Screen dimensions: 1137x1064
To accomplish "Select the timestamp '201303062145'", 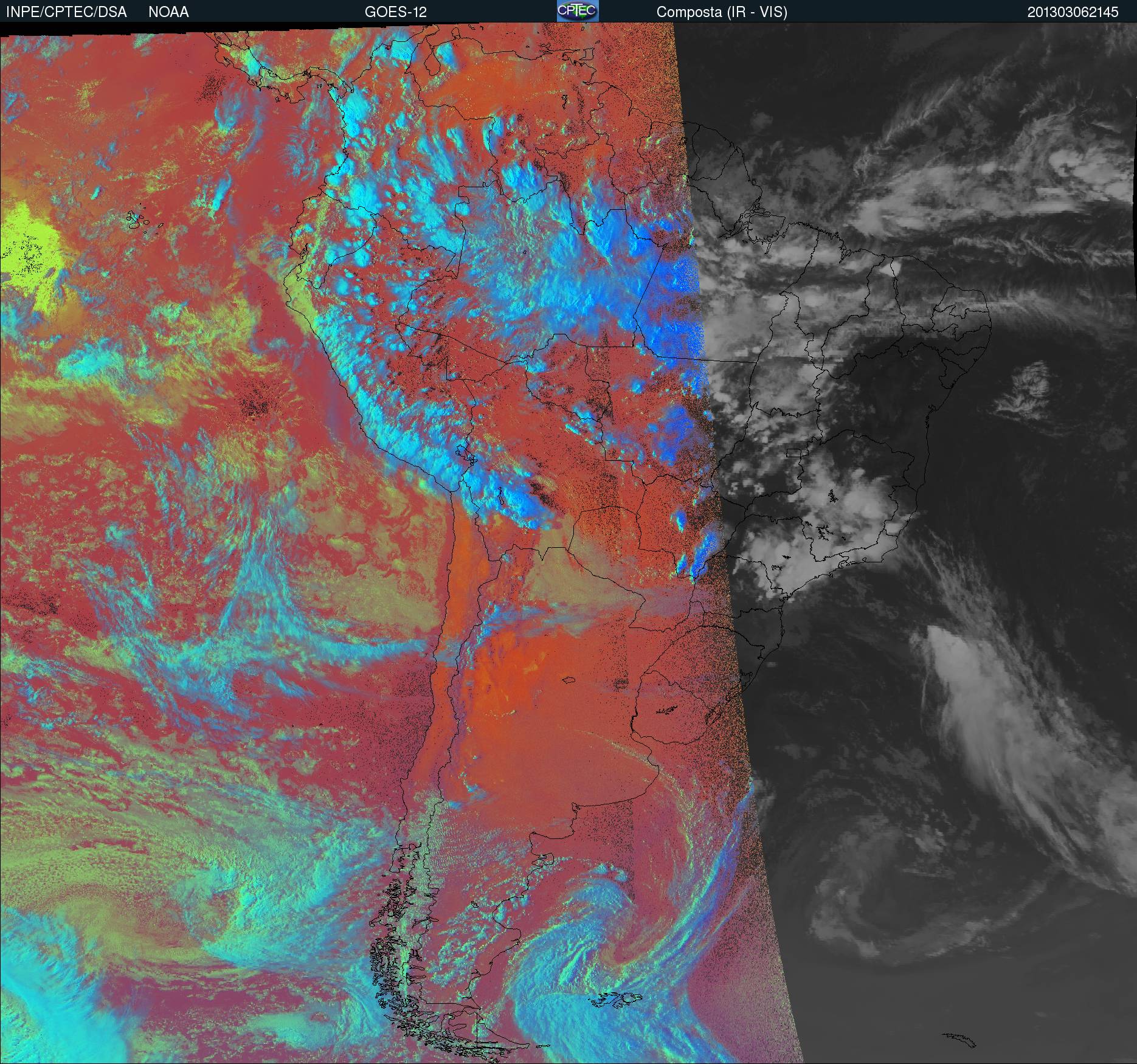I will (1073, 12).
